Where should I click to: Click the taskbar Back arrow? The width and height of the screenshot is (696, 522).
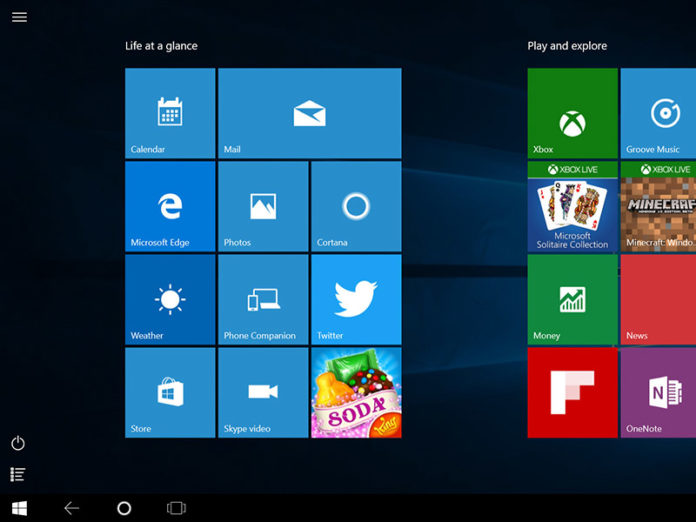[x=71, y=508]
